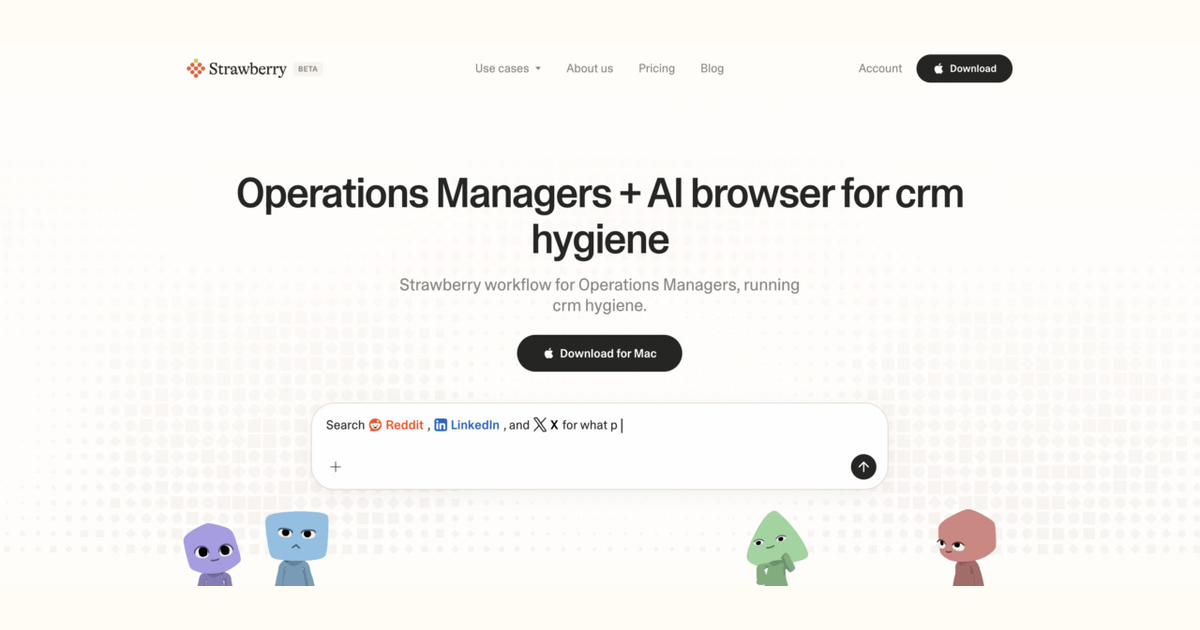Click the purple character mascot
The image size is (1200, 630).
point(212,554)
